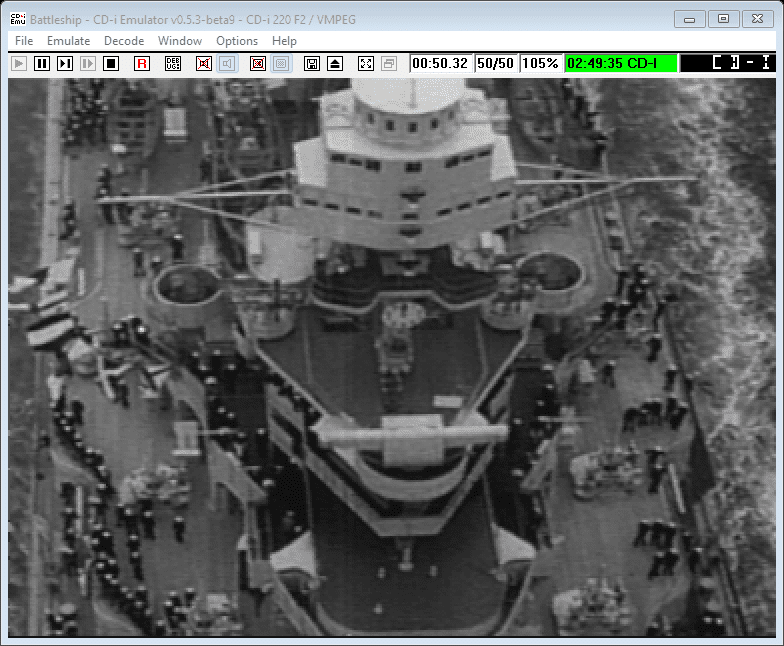Click the green disc time CD-I indicator
Image resolution: width=784 pixels, height=646 pixels.
point(621,63)
